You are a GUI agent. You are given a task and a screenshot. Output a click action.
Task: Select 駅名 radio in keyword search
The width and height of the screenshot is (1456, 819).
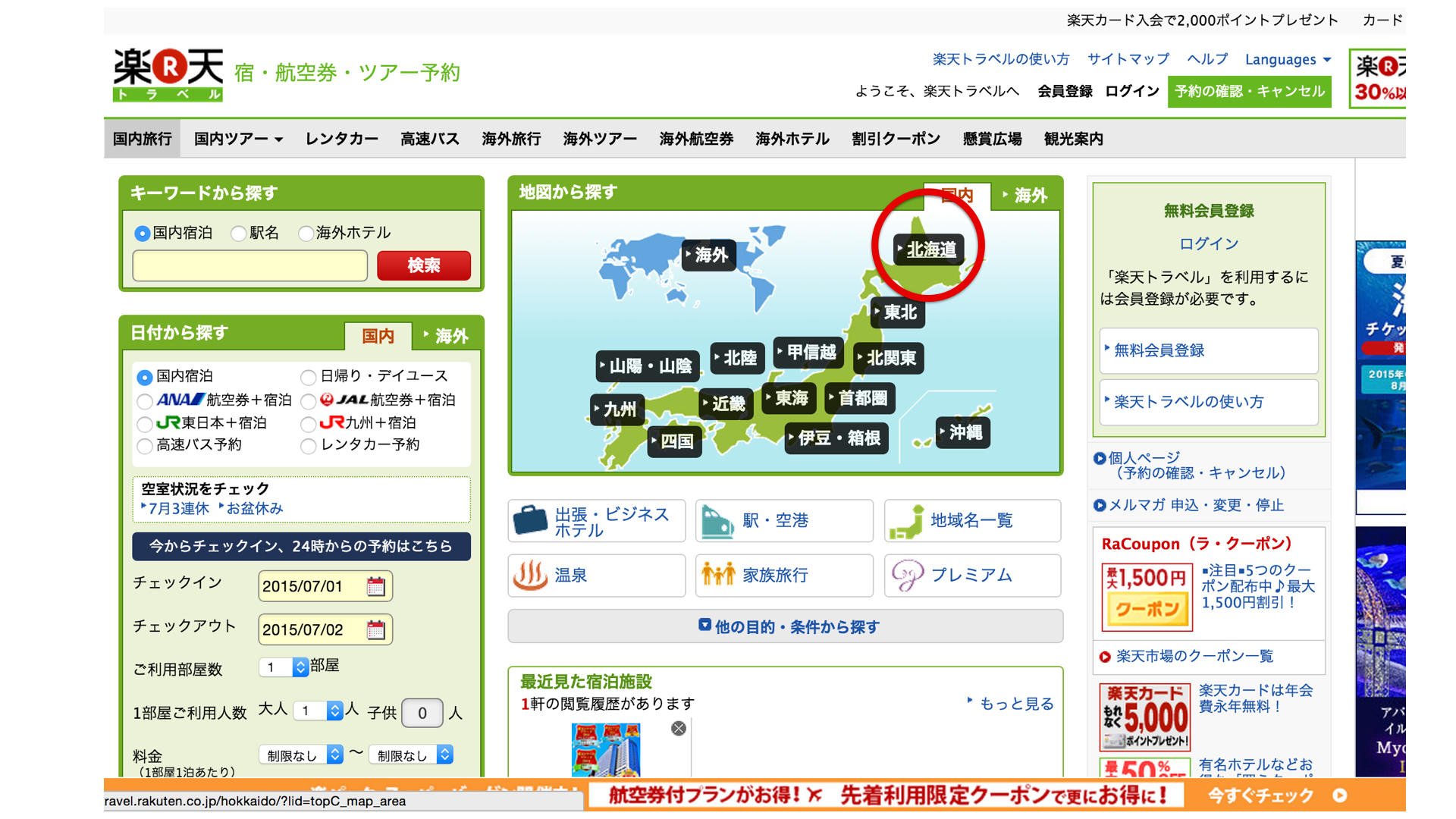pyautogui.click(x=239, y=234)
